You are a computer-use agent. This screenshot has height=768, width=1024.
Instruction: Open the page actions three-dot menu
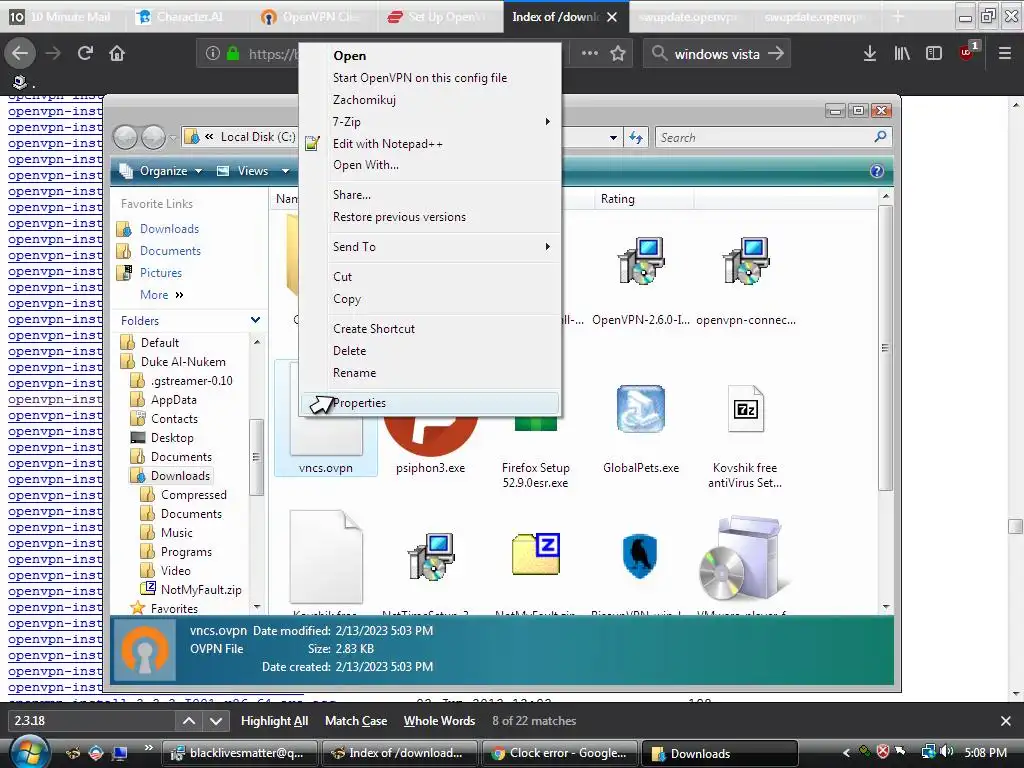pos(590,54)
